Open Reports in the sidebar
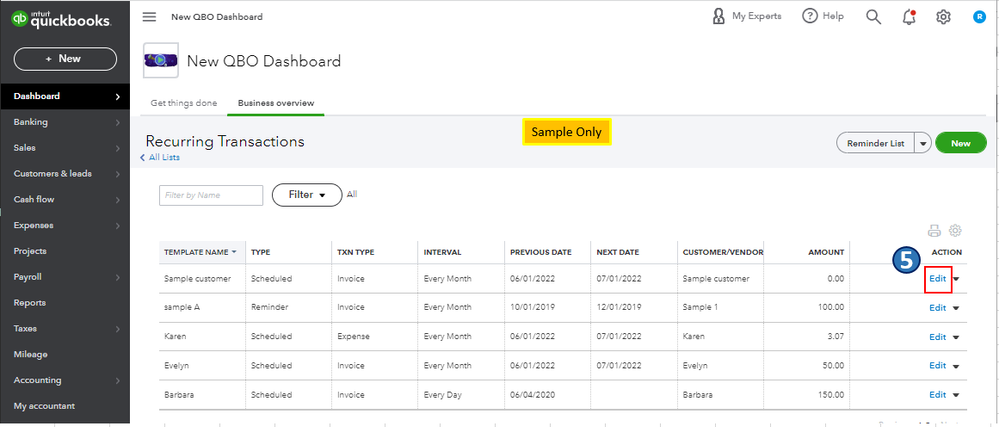The image size is (999, 427). (x=30, y=303)
